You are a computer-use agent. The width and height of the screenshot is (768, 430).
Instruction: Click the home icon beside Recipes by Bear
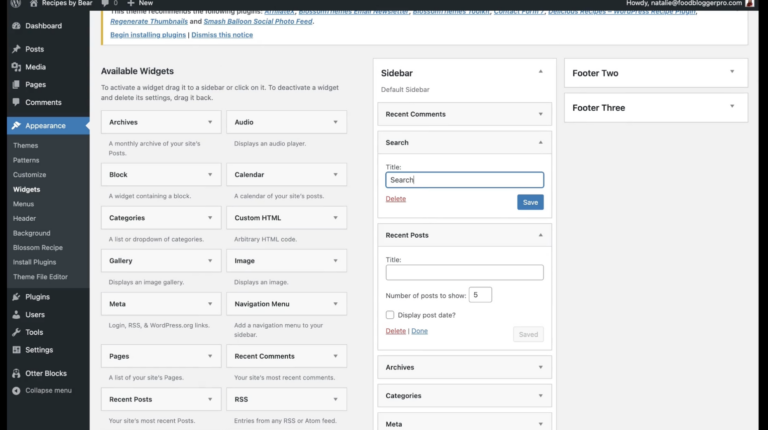click(33, 3)
